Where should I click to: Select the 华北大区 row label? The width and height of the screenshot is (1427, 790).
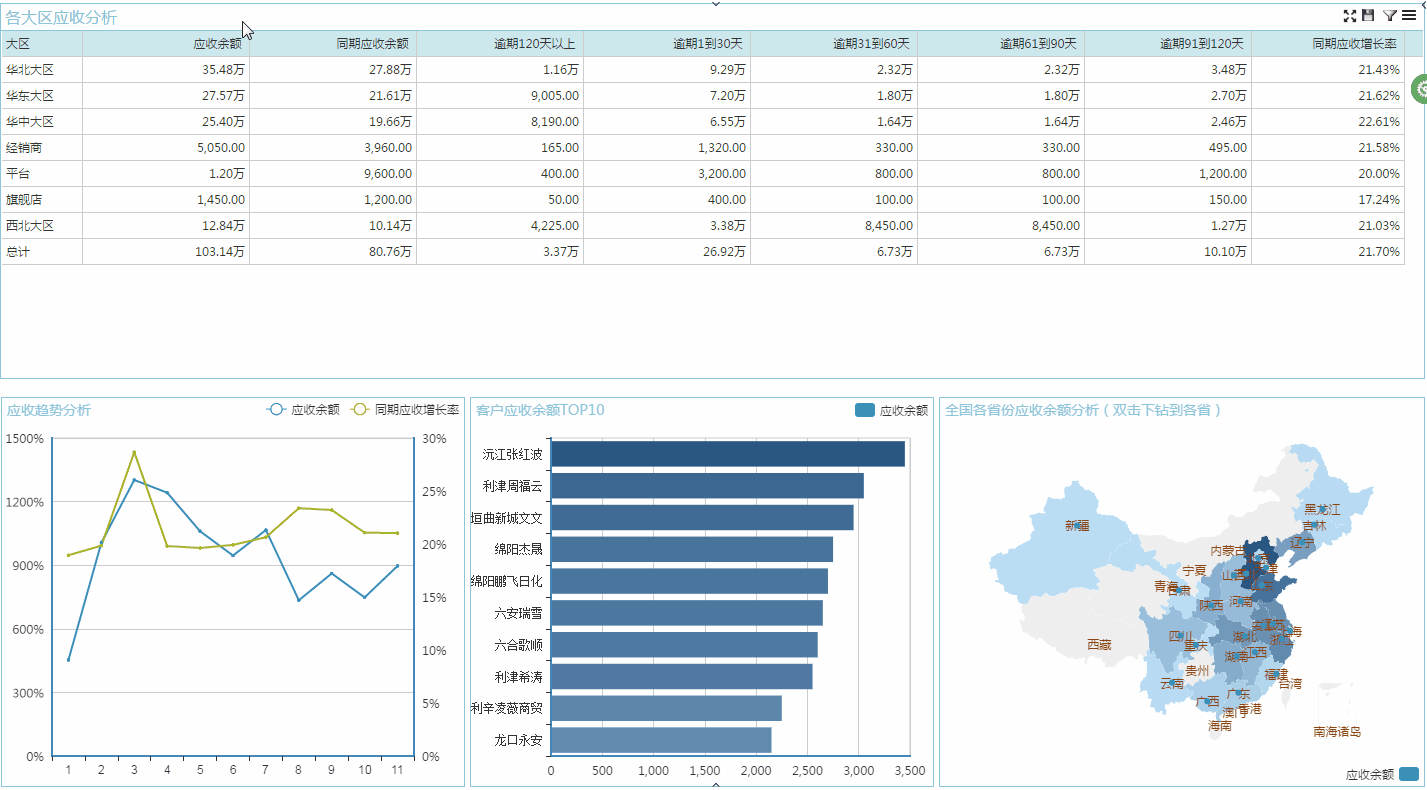point(30,70)
